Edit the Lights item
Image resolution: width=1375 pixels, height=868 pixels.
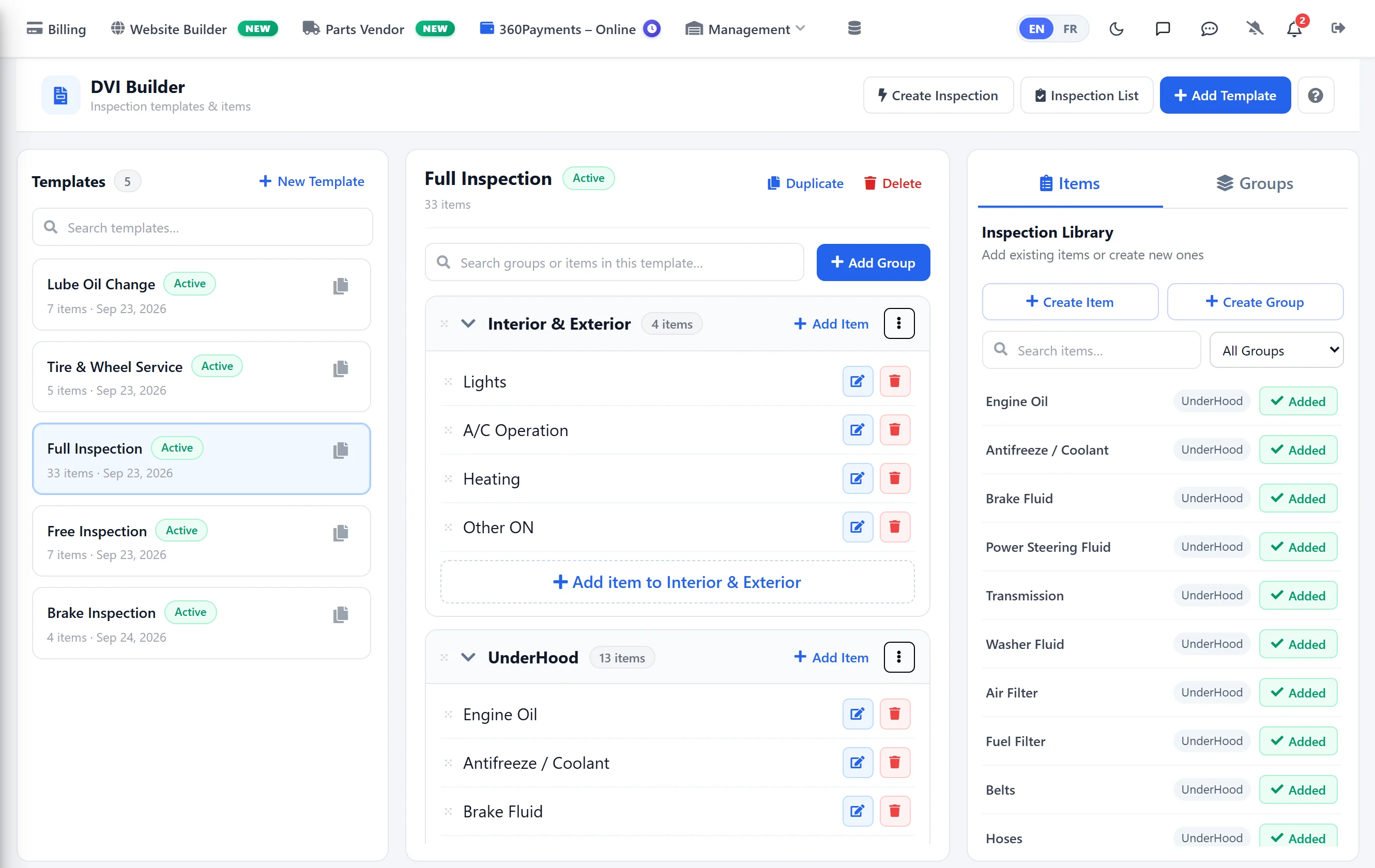click(858, 381)
